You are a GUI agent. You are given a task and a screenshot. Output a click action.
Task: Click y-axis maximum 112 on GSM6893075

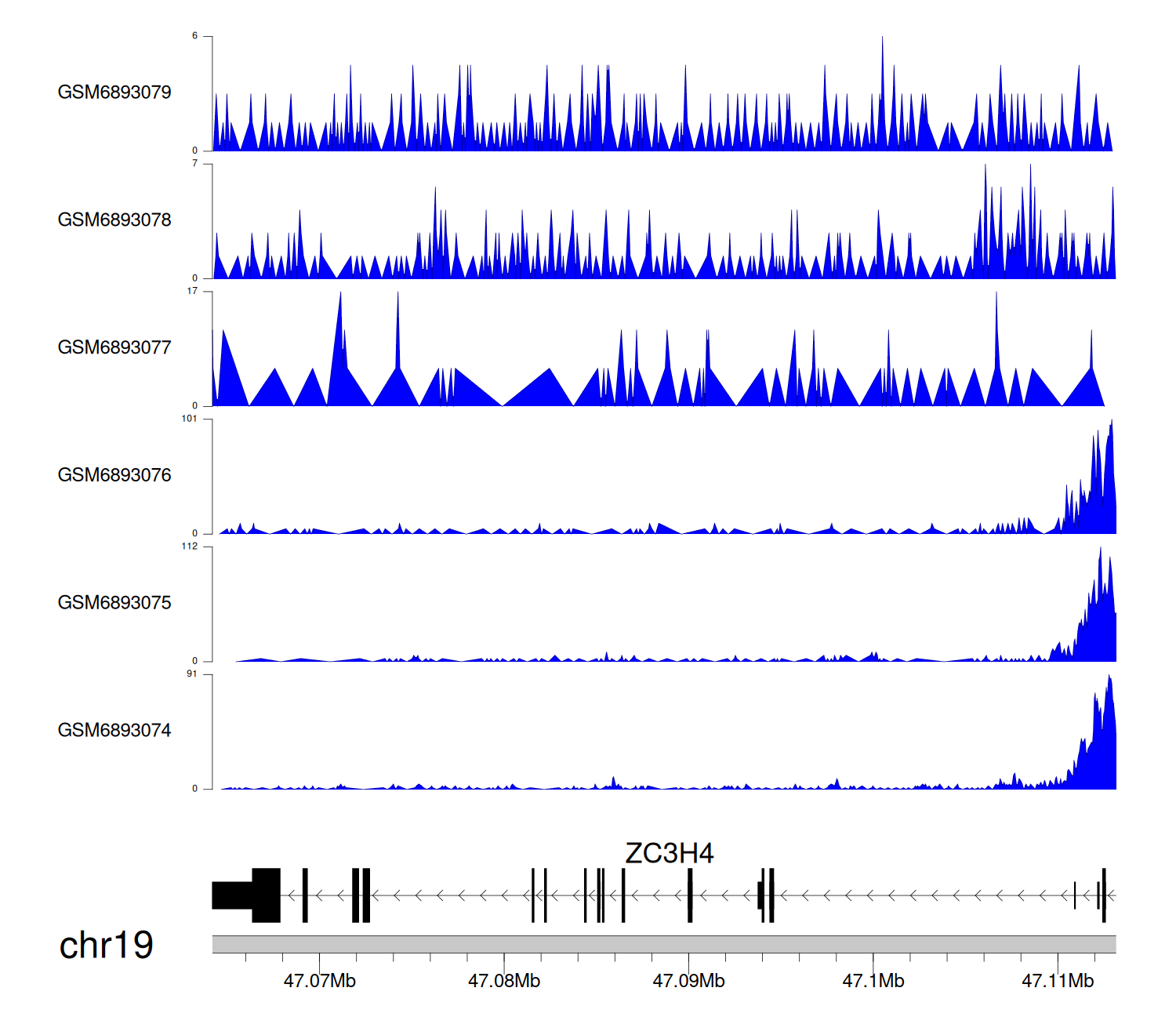189,547
